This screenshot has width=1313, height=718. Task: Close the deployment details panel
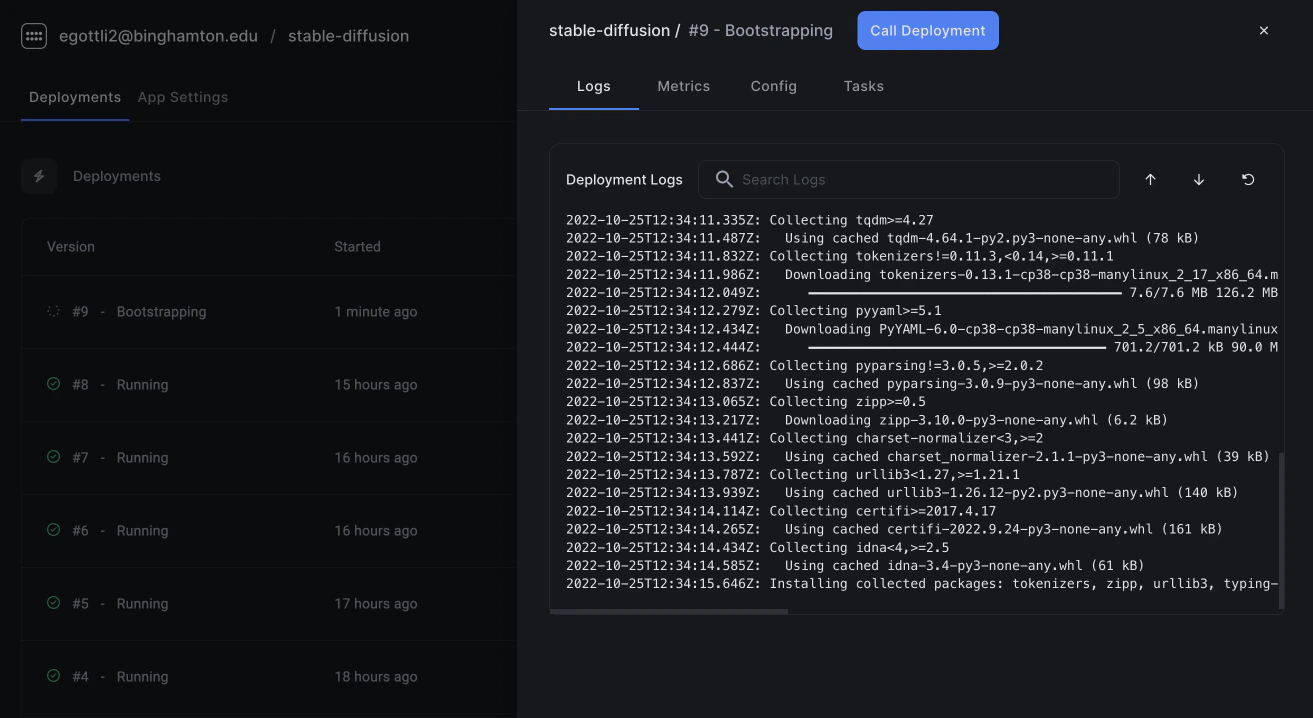[1264, 31]
